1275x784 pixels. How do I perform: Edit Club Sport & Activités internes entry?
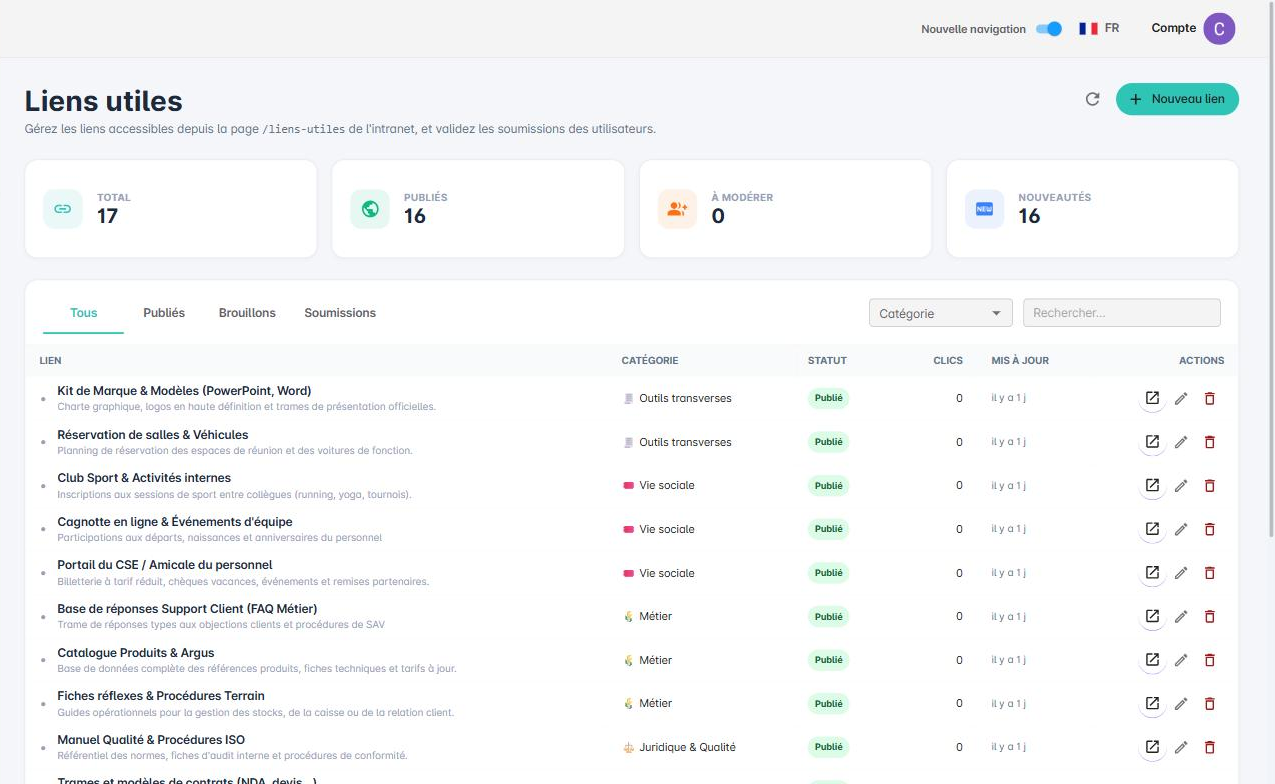coord(1181,485)
